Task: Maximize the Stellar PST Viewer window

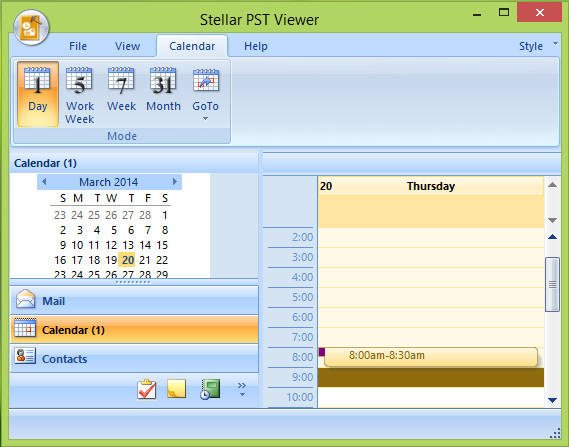Action: click(x=504, y=13)
